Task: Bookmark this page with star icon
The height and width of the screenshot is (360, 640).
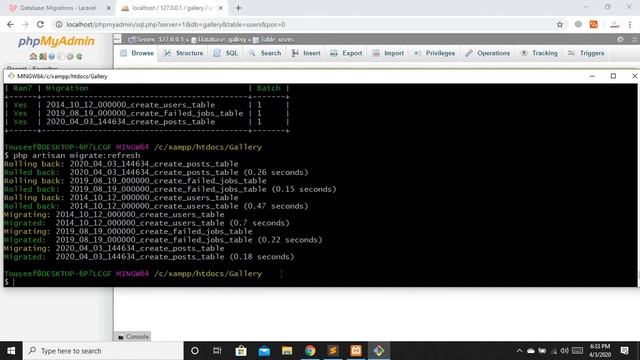Action: (x=560, y=24)
